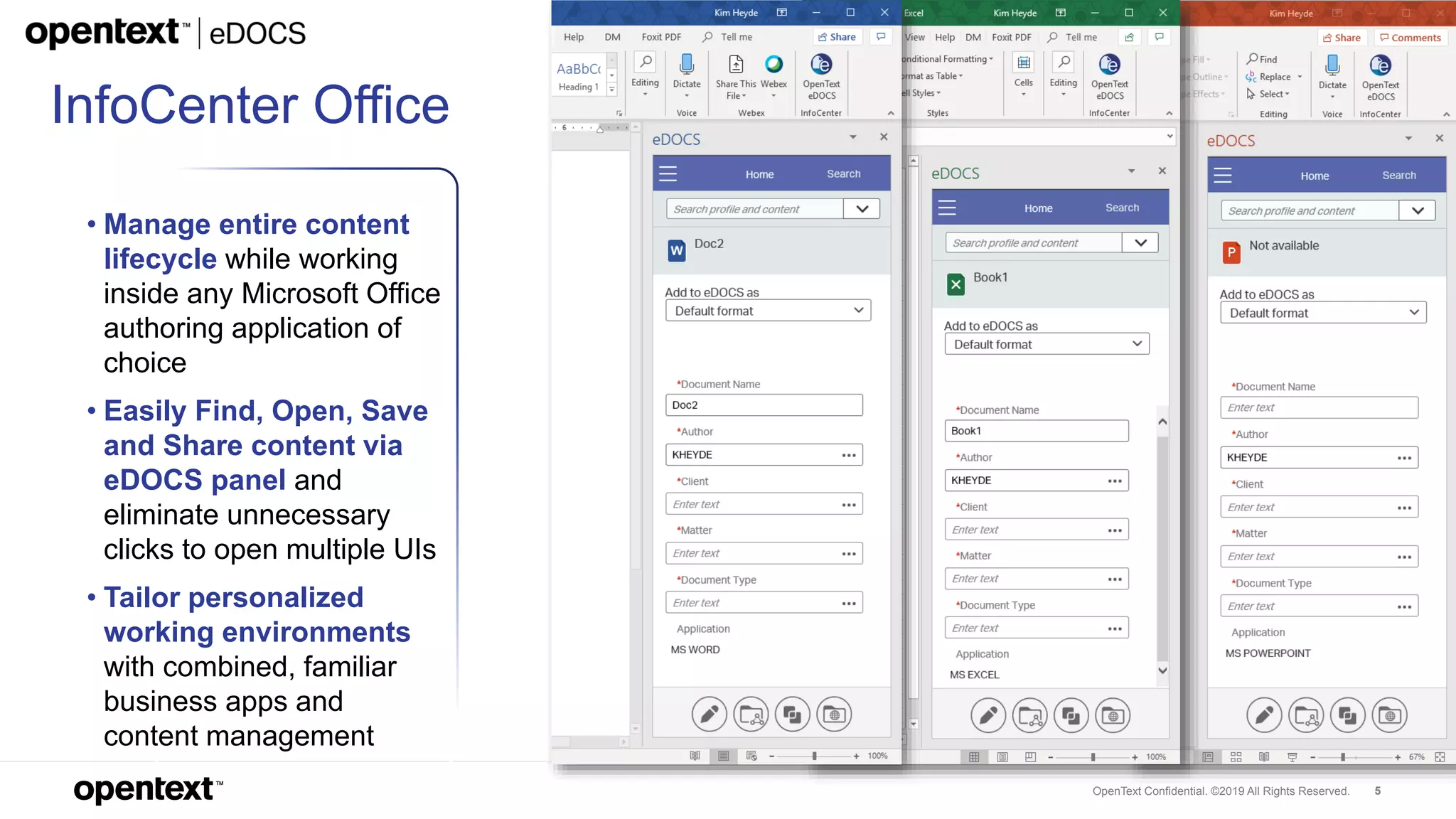
Task: Click web globe icon in PowerPoint eDOCS panel
Action: pyautogui.click(x=1390, y=716)
